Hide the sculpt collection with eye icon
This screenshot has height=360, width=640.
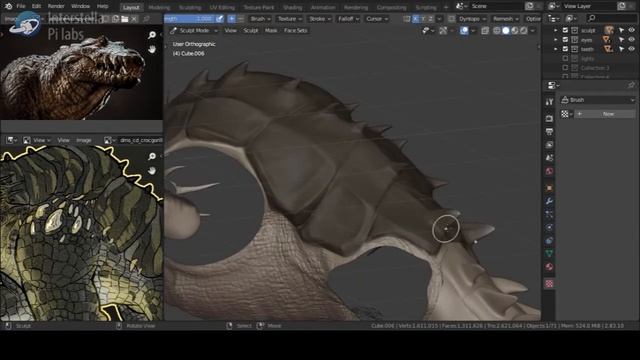point(631,30)
